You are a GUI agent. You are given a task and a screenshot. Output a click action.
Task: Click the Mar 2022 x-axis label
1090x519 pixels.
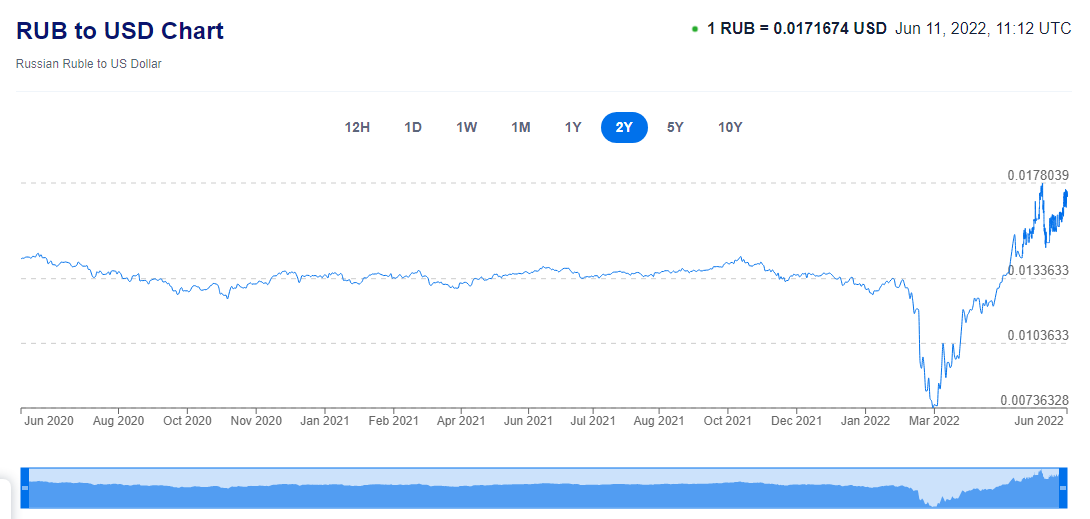(933, 421)
